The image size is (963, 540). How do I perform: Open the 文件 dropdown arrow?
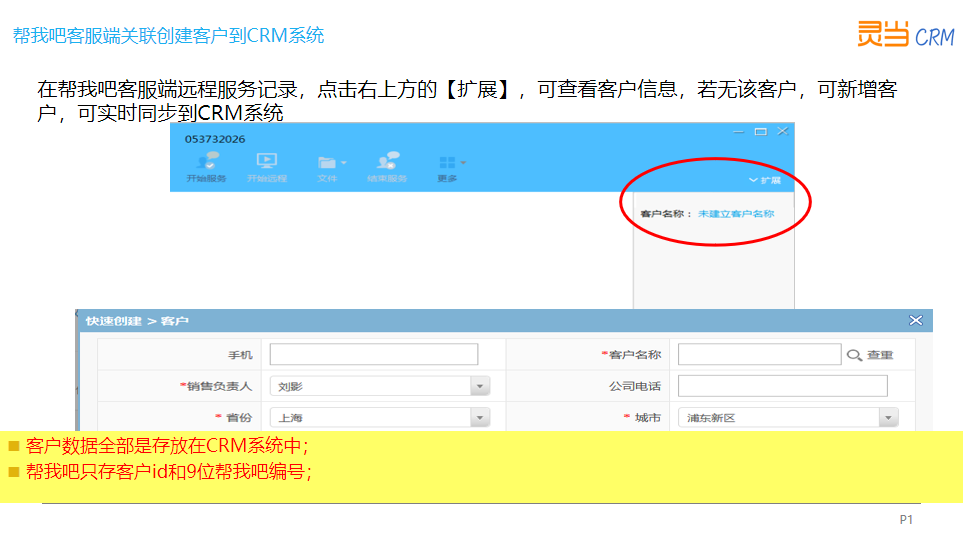tap(343, 163)
